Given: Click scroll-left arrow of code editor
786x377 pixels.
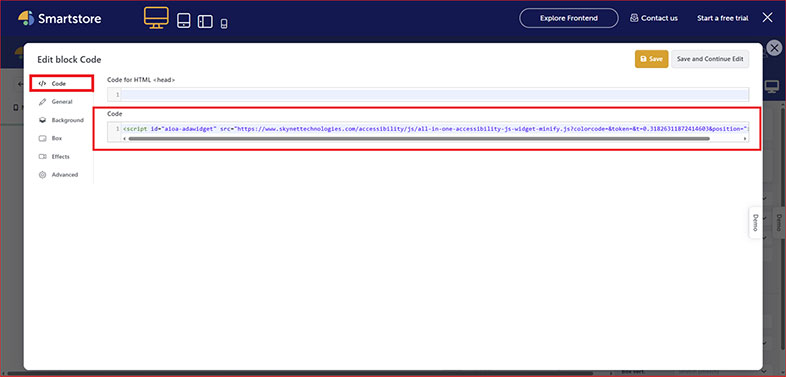Looking at the screenshot, I should (x=124, y=138).
